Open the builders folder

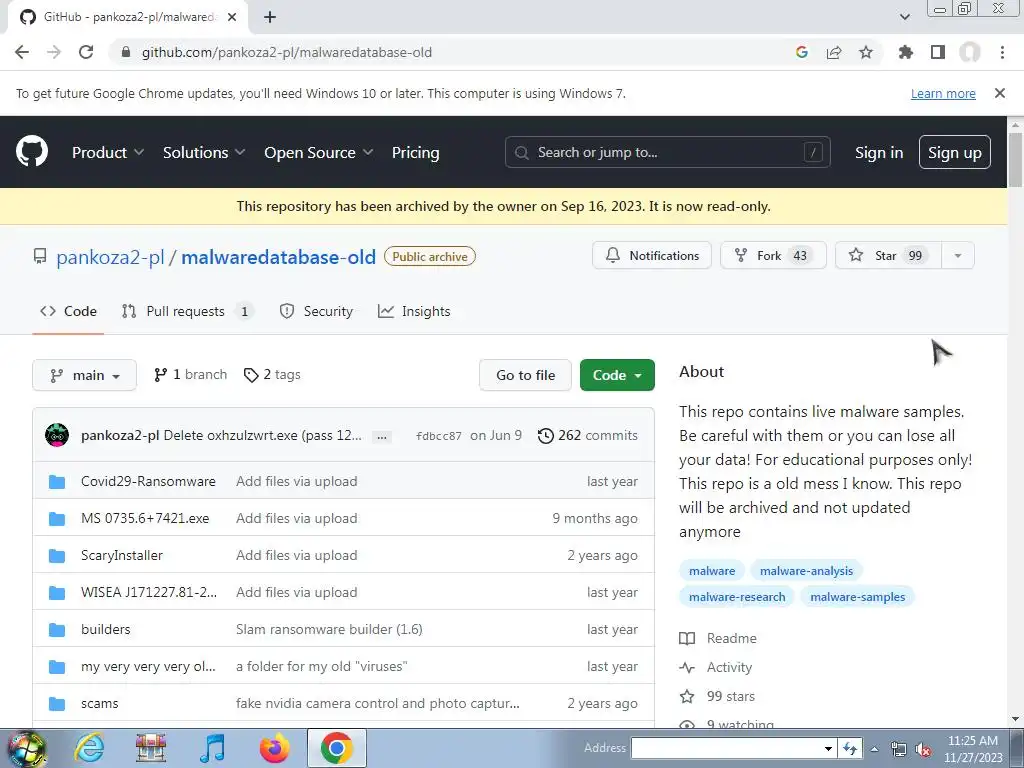(106, 630)
